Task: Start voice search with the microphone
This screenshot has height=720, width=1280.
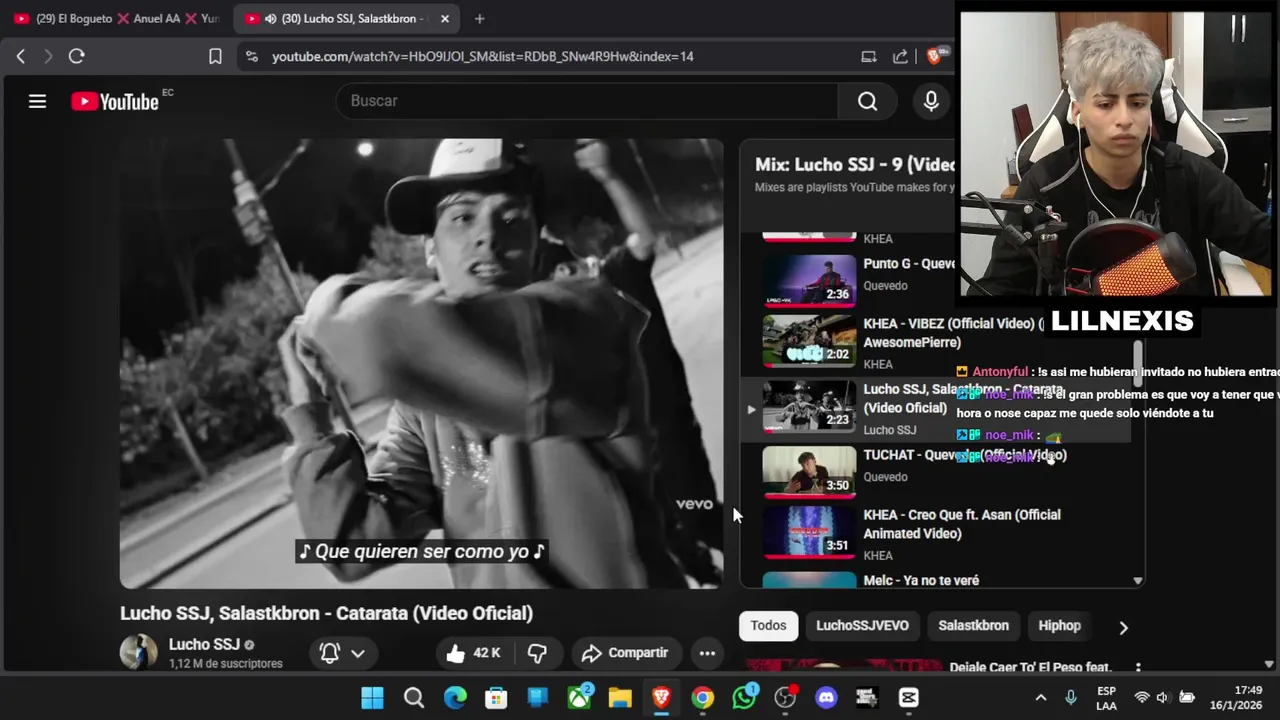Action: click(931, 101)
